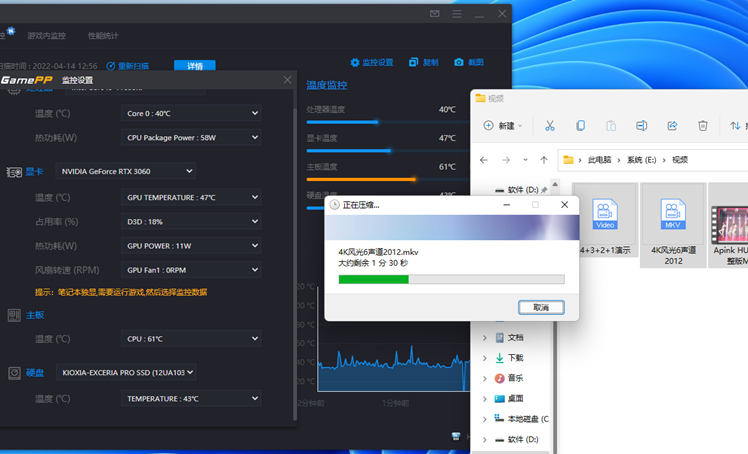
Task: Expand the 下载 tree node
Action: 484,358
